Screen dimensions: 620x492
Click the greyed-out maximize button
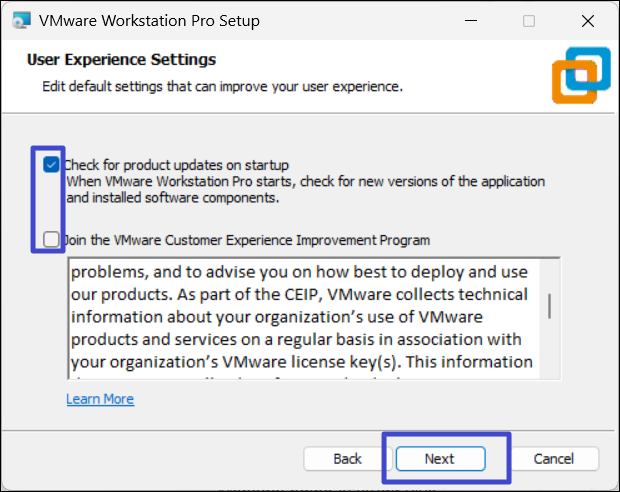pos(529,20)
